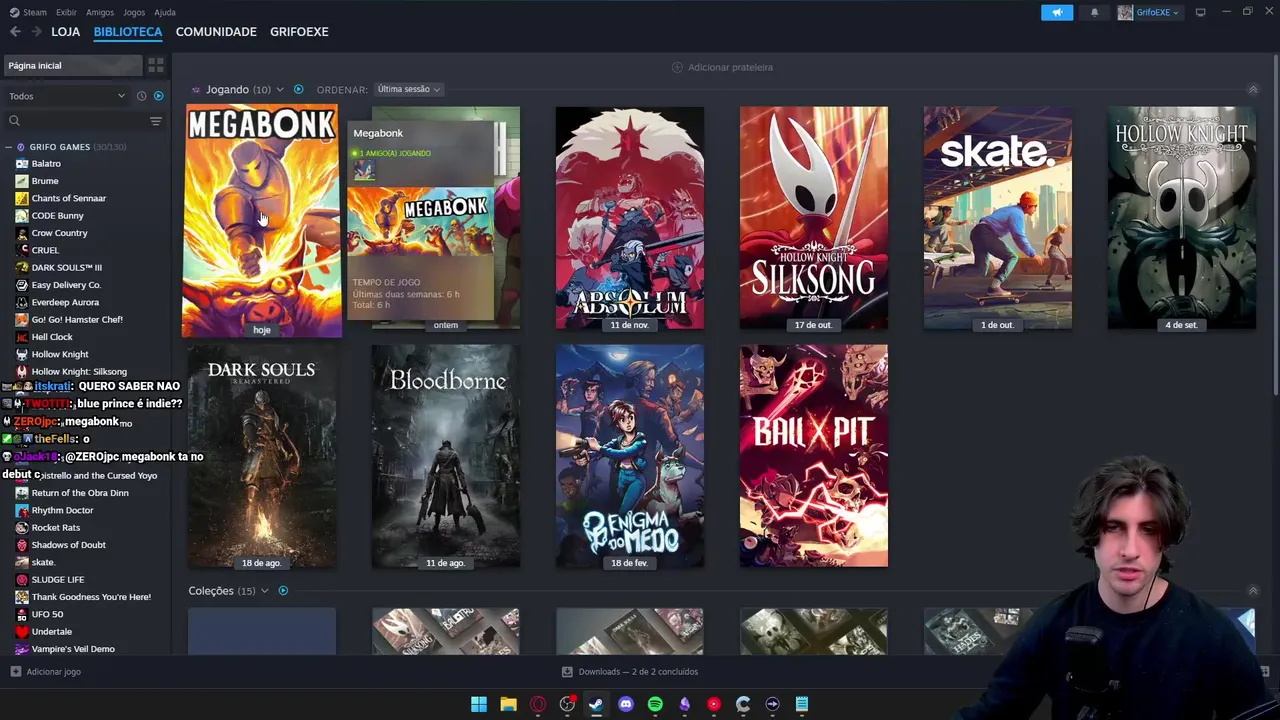Collapse the Coleções shelf with double chevron
The image size is (1280, 720).
pos(1253,591)
